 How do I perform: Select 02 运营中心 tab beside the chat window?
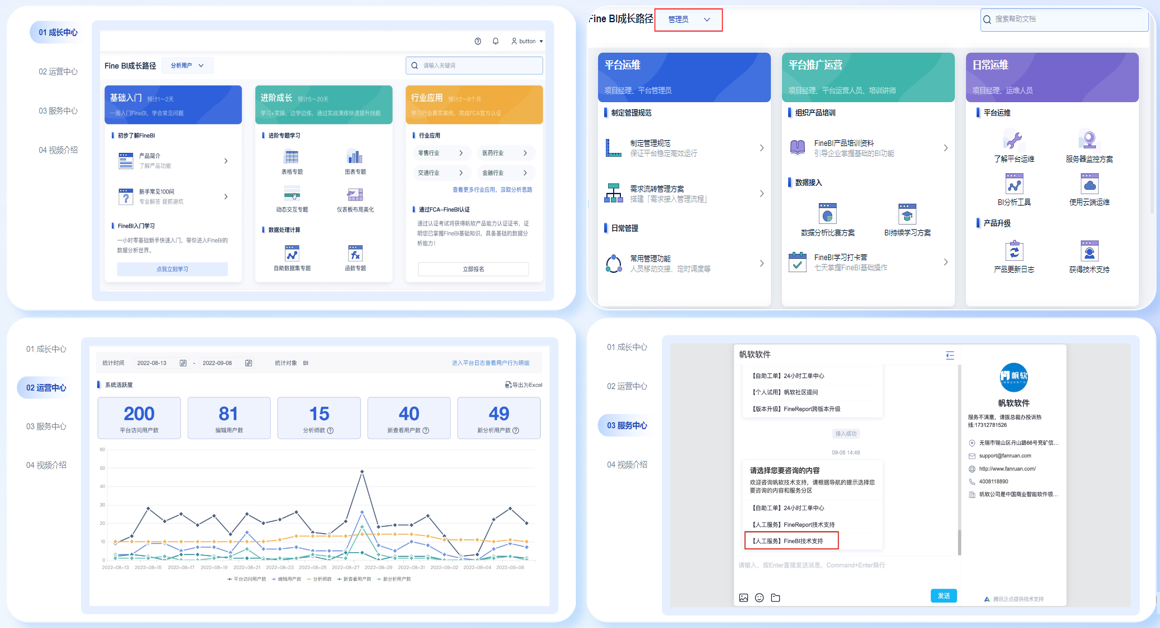click(627, 386)
